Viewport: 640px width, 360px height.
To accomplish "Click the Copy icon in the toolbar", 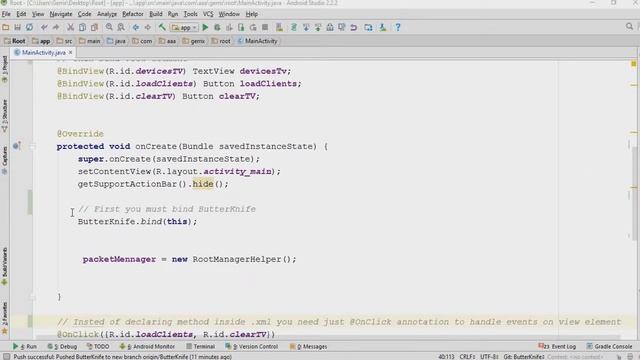I will (82, 27).
